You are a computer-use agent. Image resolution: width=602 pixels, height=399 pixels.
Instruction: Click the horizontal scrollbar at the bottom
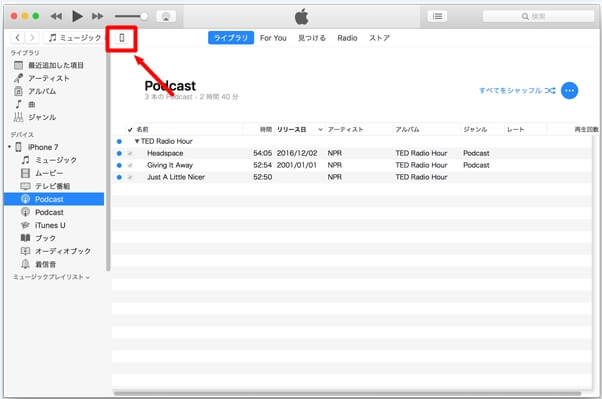click(347, 393)
